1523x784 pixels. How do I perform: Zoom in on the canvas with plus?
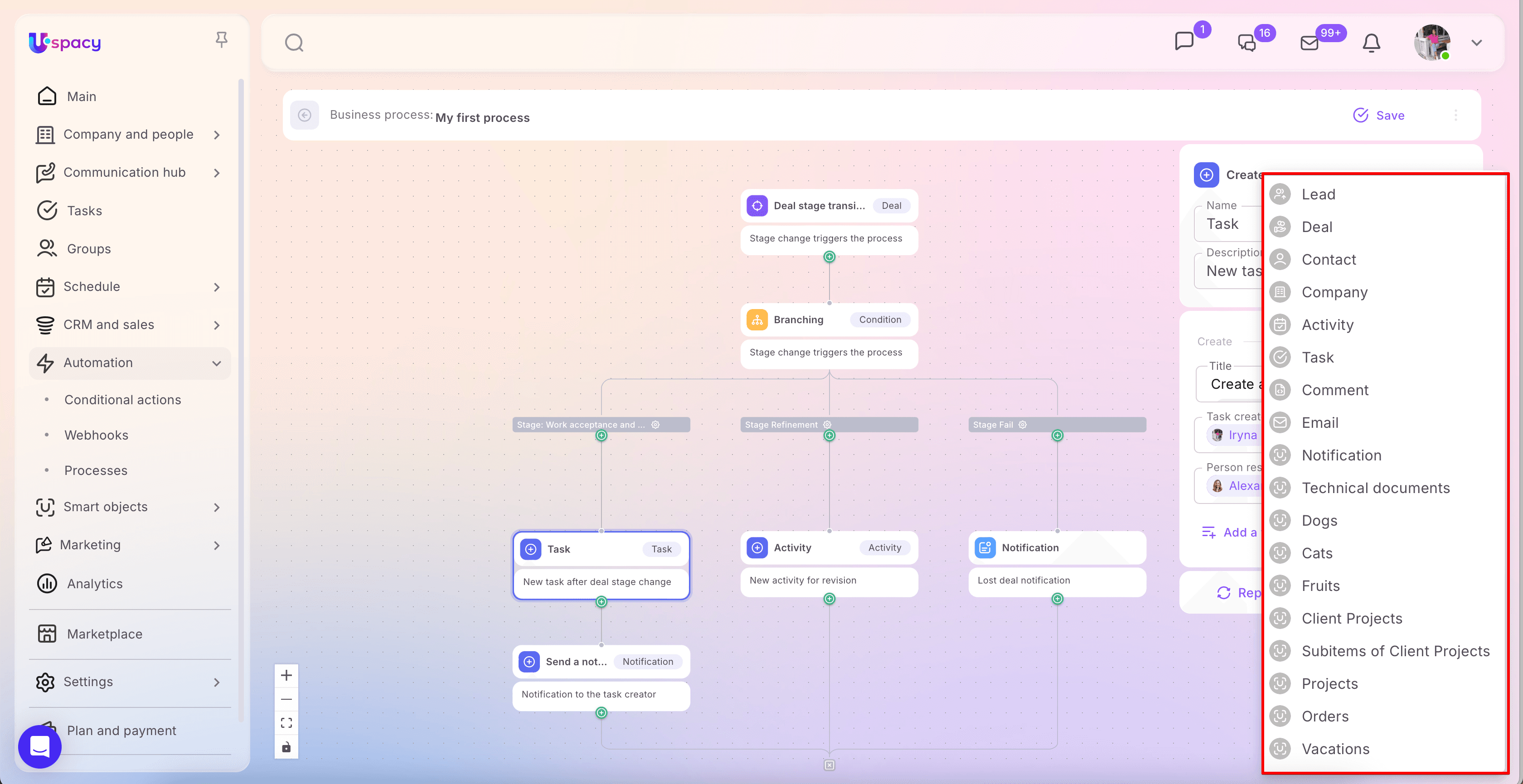point(286,675)
